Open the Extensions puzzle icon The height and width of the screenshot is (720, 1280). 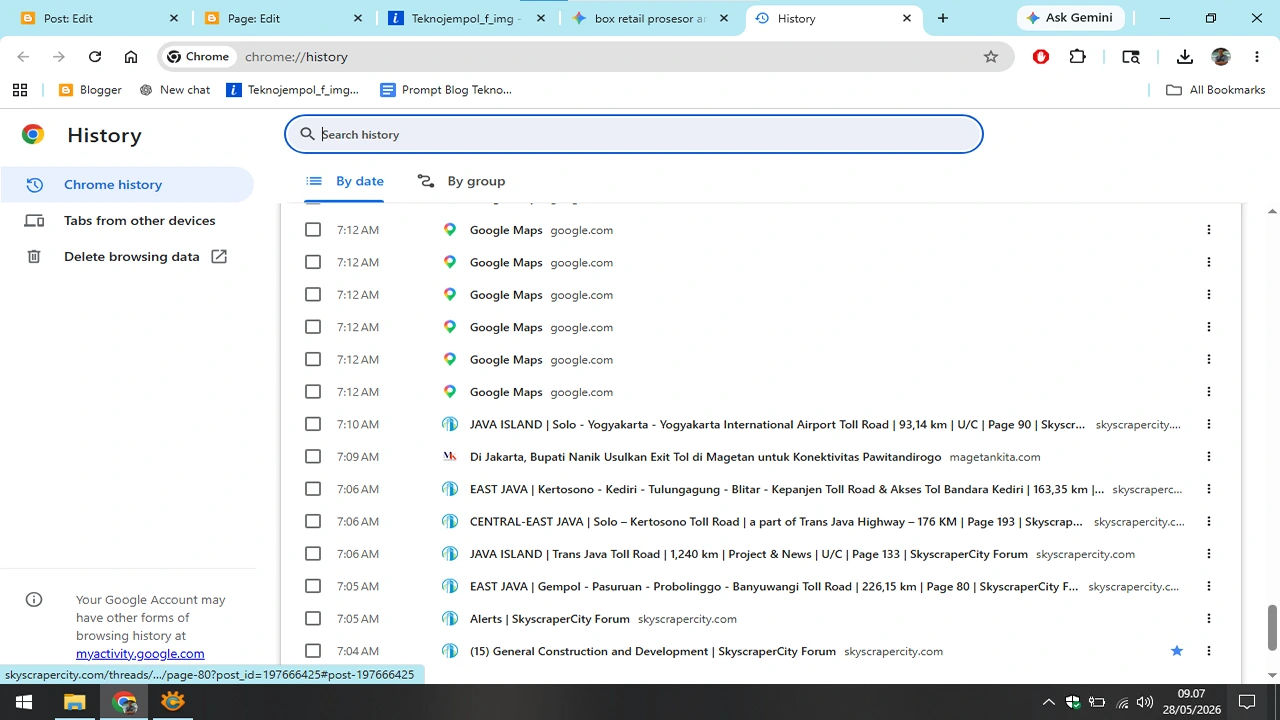click(x=1077, y=57)
